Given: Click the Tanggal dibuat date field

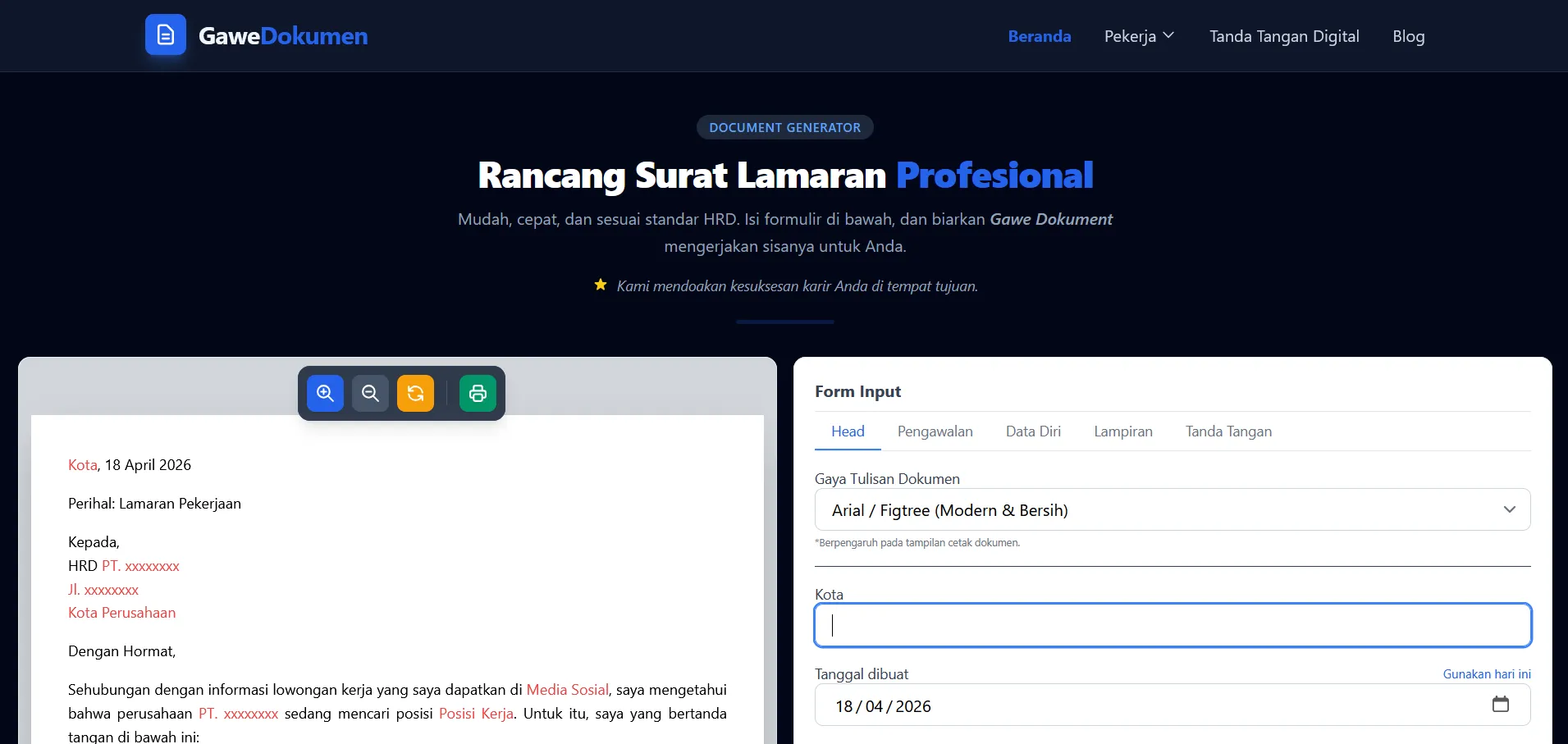Looking at the screenshot, I should click(1149, 706).
